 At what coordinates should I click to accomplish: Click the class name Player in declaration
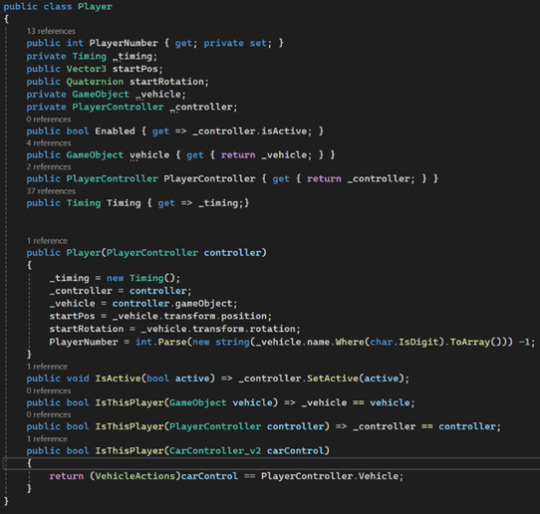95,7
